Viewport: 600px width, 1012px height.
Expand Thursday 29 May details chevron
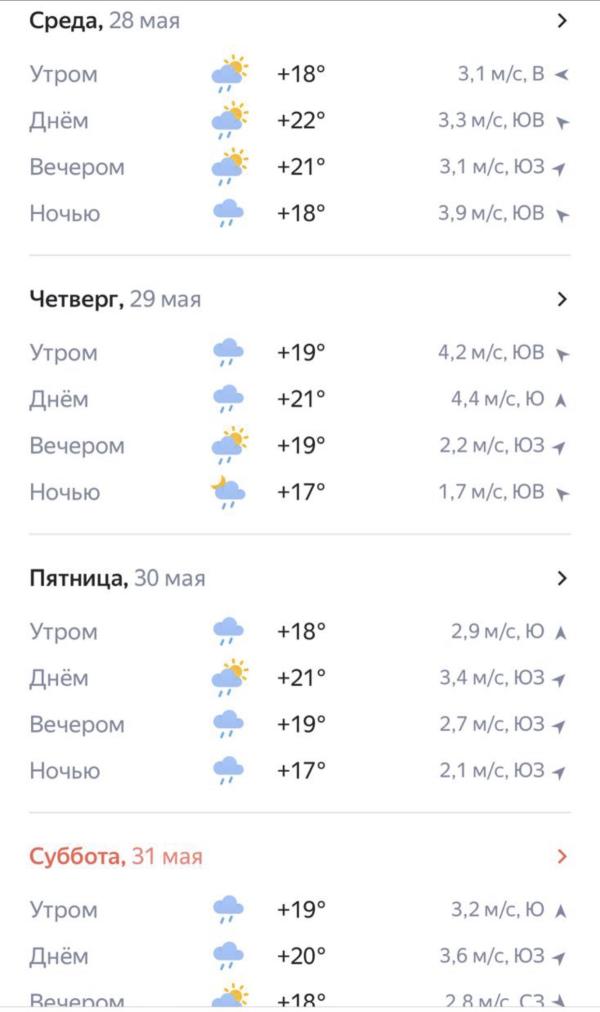562,299
